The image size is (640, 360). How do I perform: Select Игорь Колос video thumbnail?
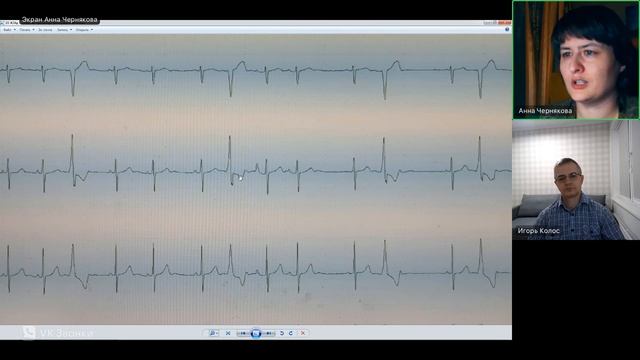click(x=576, y=180)
